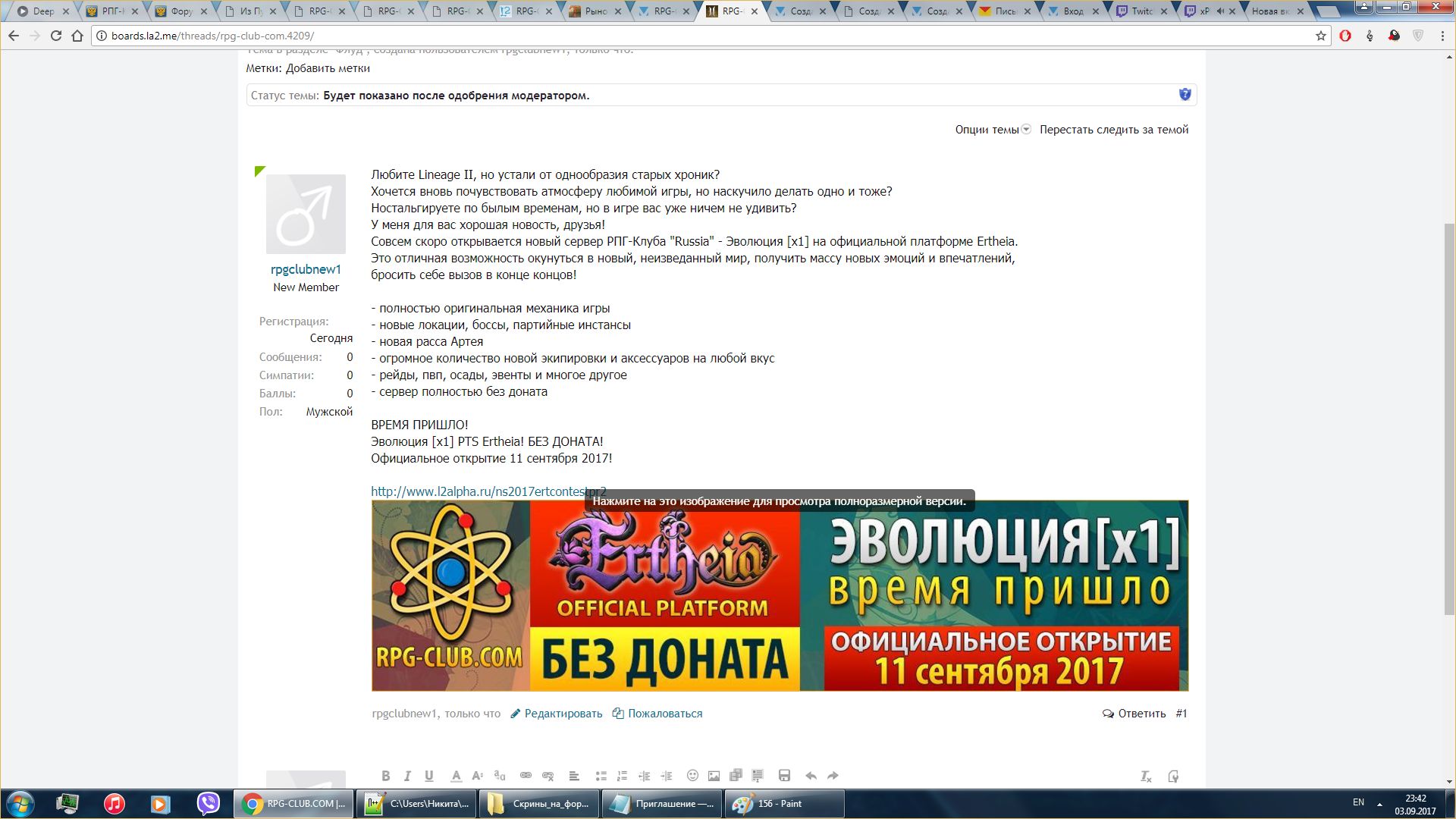This screenshot has width=1456, height=819.
Task: Open the Скрины_на_фор... folder in taskbar
Action: click(x=539, y=804)
